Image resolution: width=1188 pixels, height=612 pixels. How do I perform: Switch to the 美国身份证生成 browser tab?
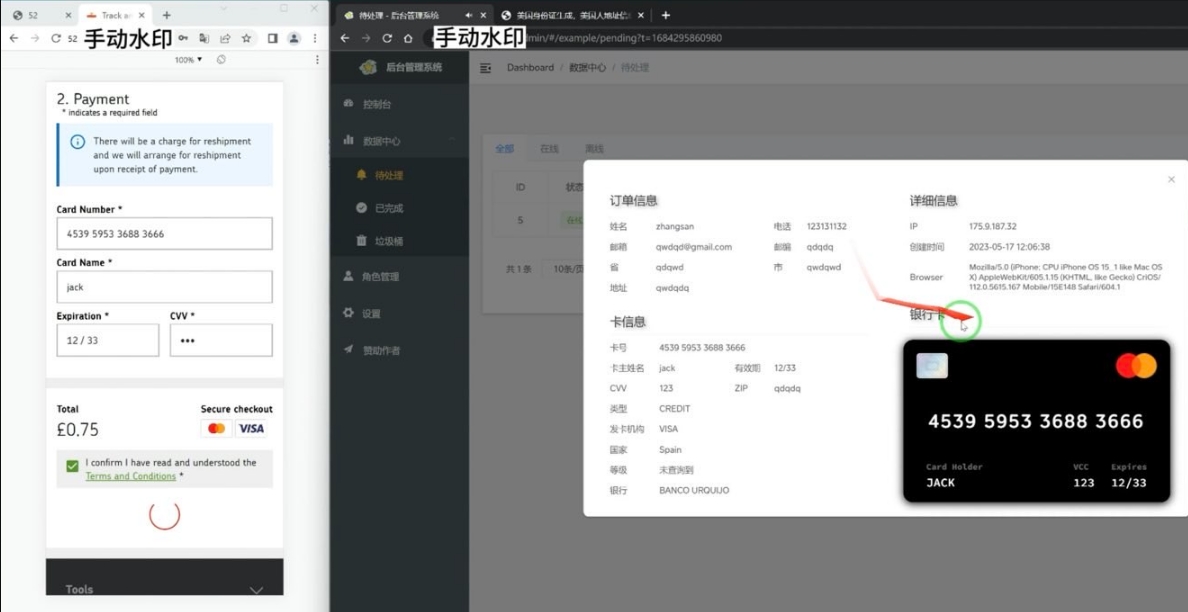pos(574,15)
